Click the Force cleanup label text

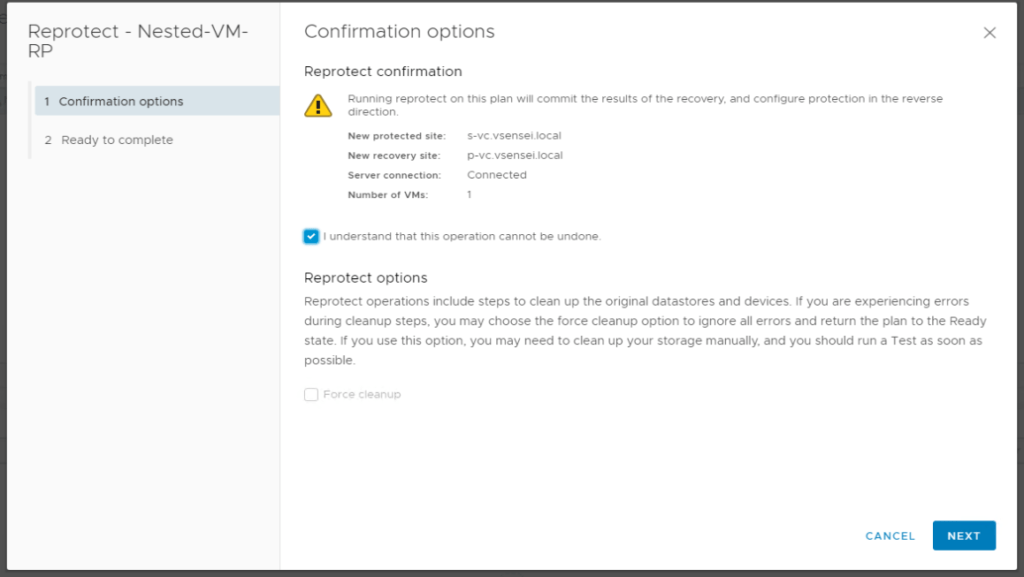click(362, 395)
